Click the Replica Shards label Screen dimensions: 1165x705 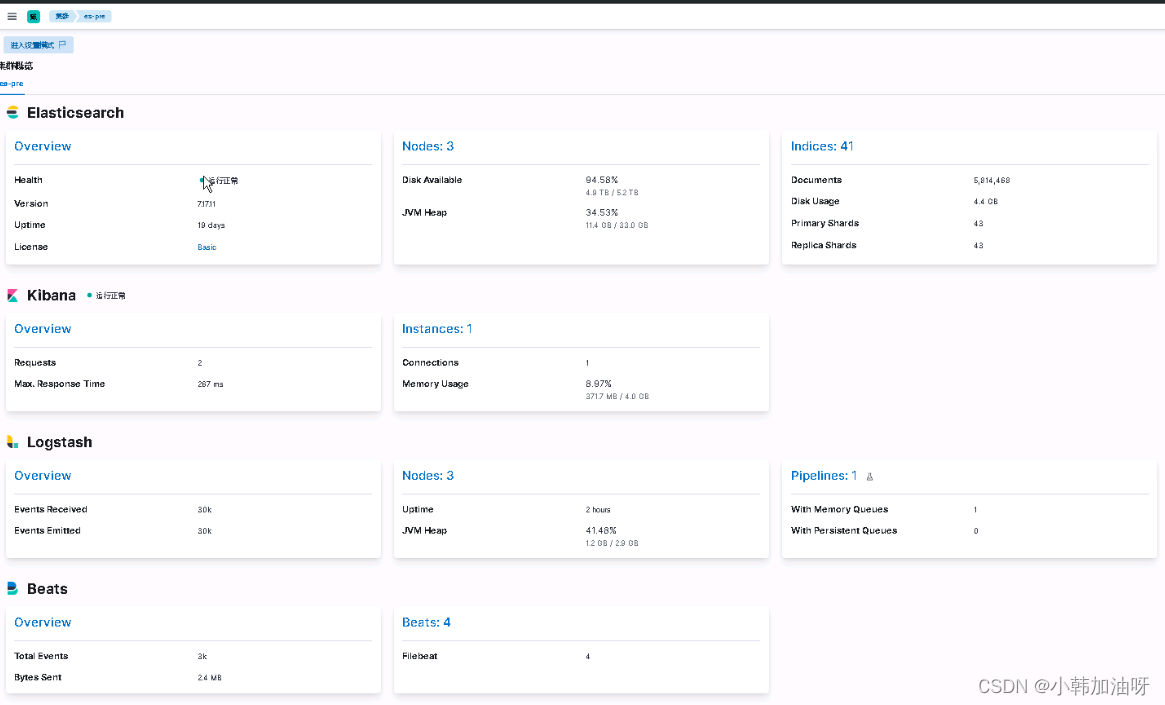click(x=824, y=245)
